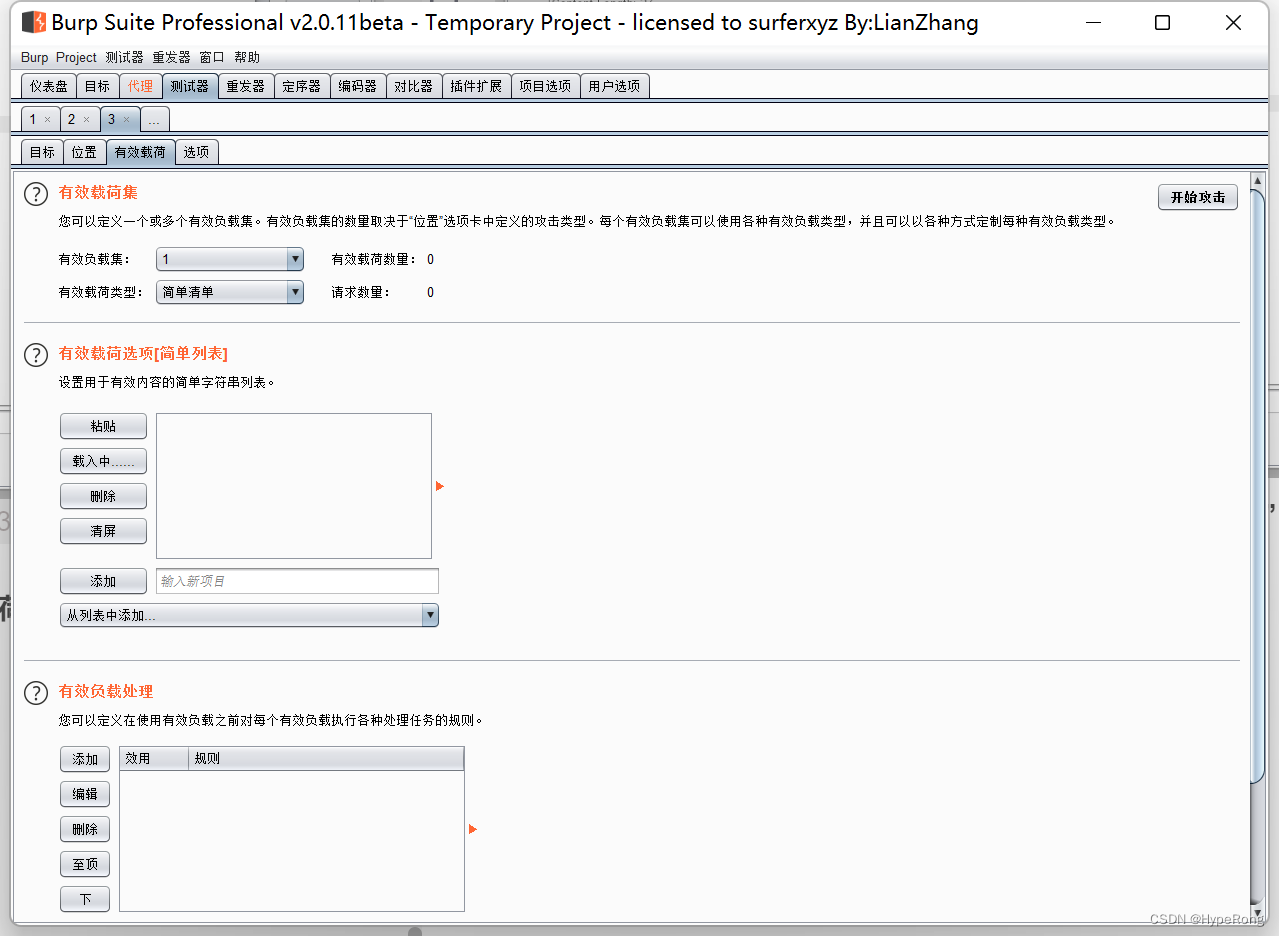Image resolution: width=1279 pixels, height=936 pixels.
Task: Click inside the empty payload list box
Action: click(x=294, y=486)
